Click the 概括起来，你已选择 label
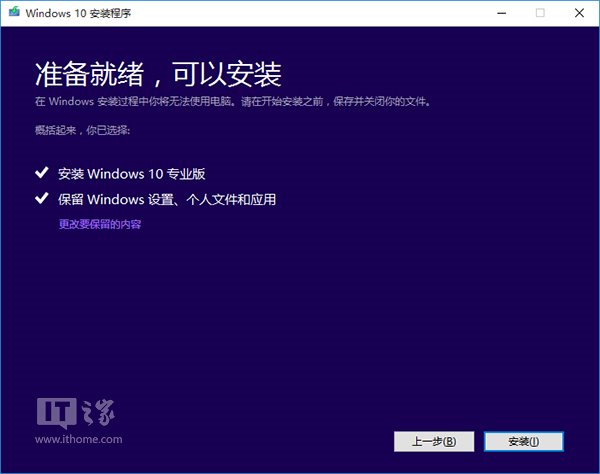600x474 pixels. pos(82,130)
